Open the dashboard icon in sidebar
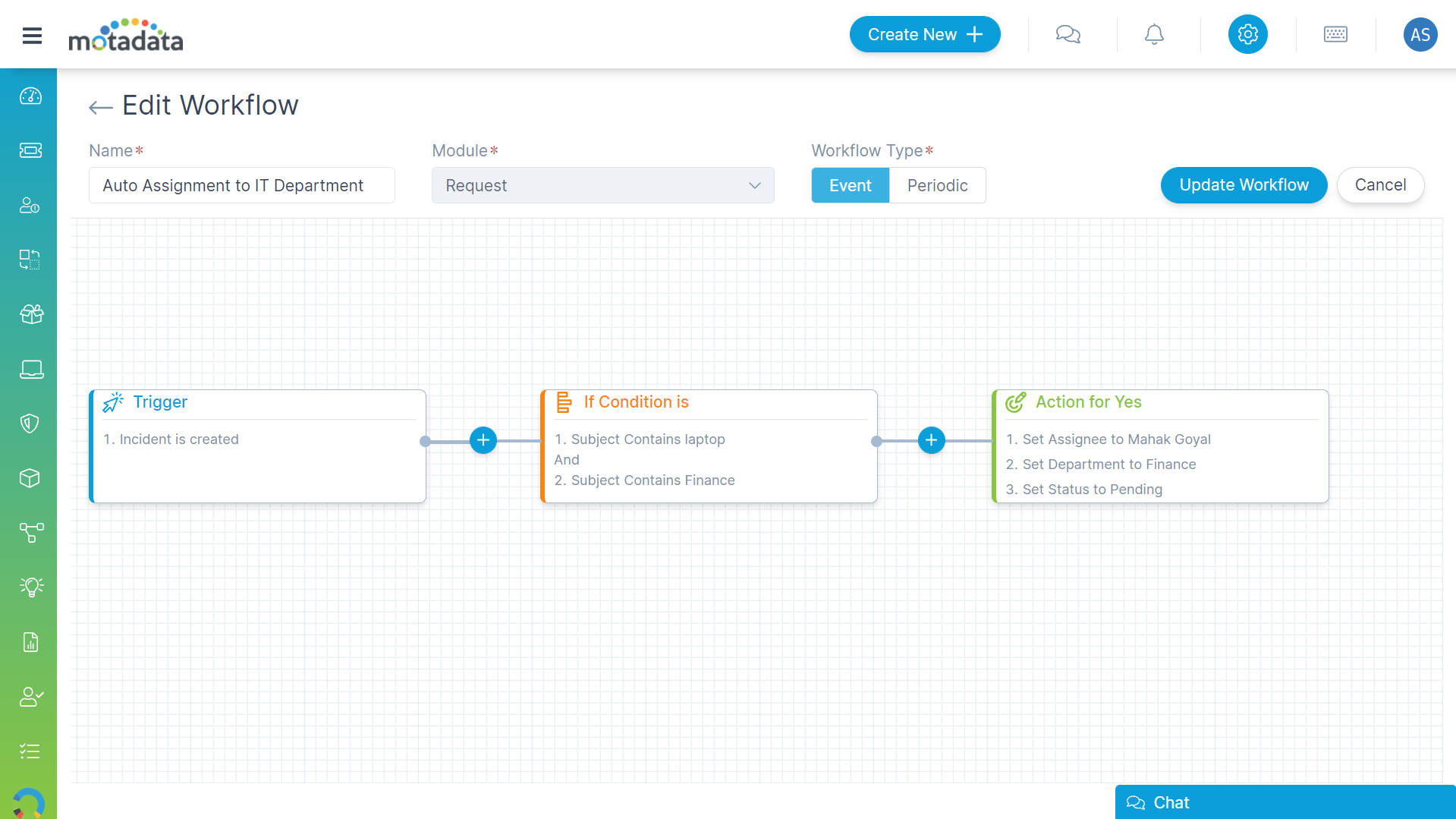 [30, 96]
